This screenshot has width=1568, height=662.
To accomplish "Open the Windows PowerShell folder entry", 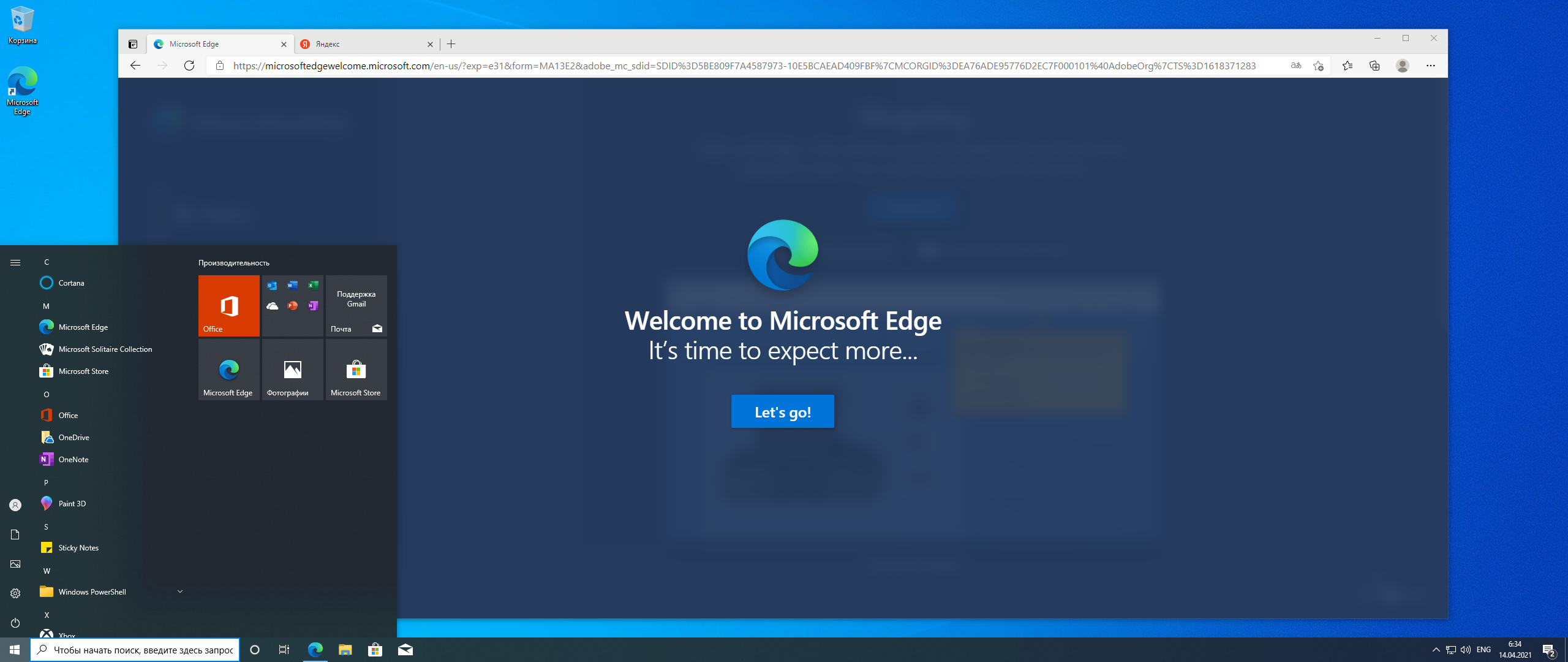I will click(110, 592).
